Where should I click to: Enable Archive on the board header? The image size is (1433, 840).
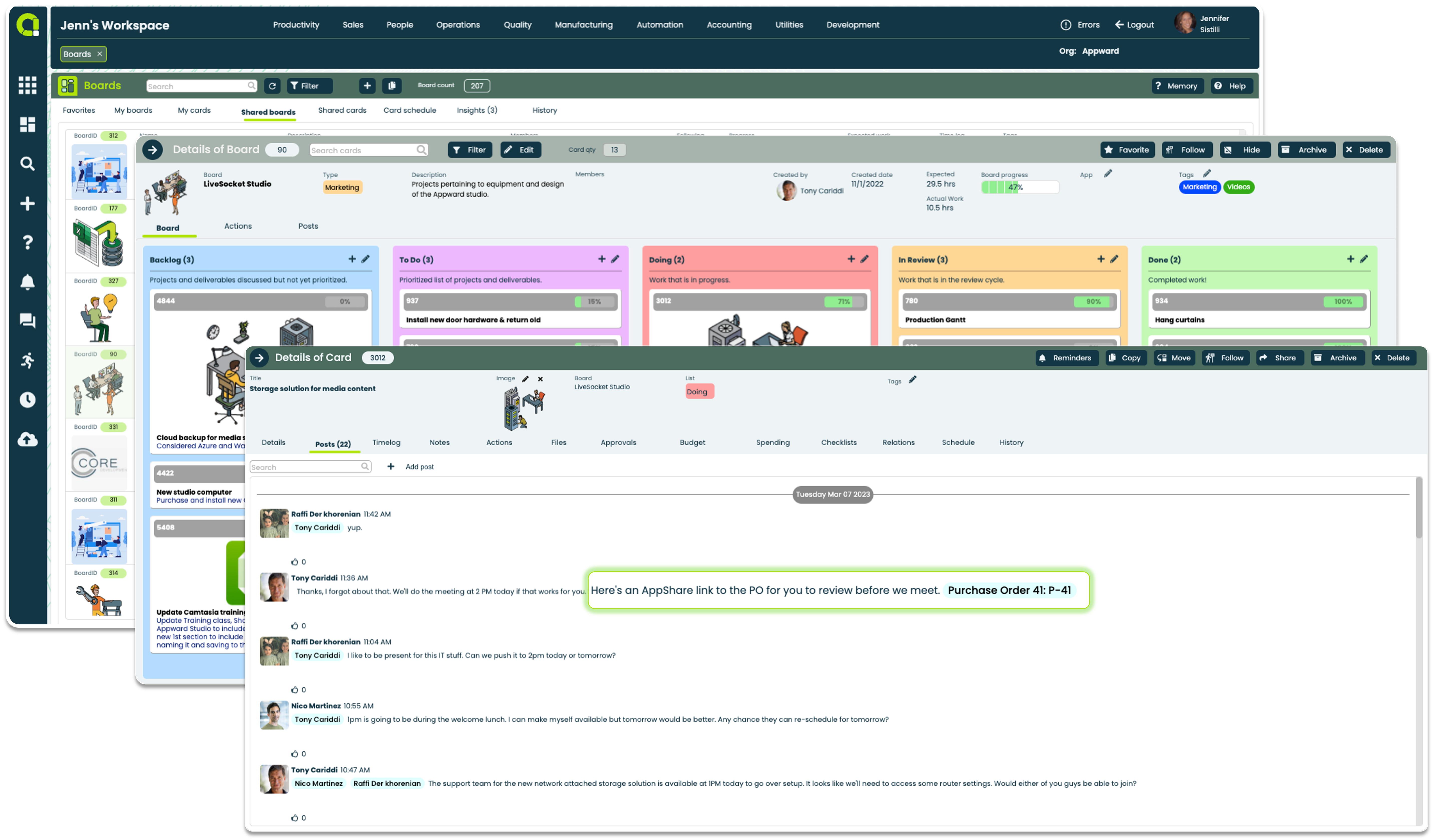[1305, 149]
